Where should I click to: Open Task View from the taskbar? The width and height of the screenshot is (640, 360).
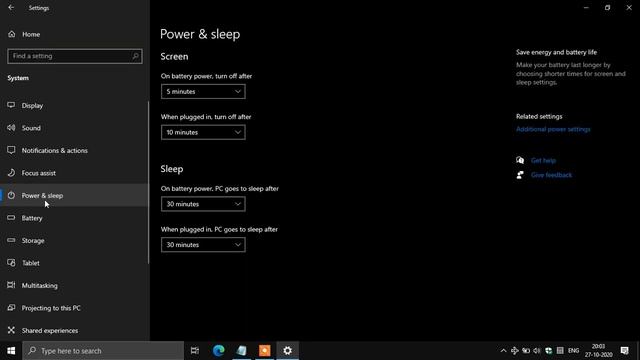click(x=195, y=351)
